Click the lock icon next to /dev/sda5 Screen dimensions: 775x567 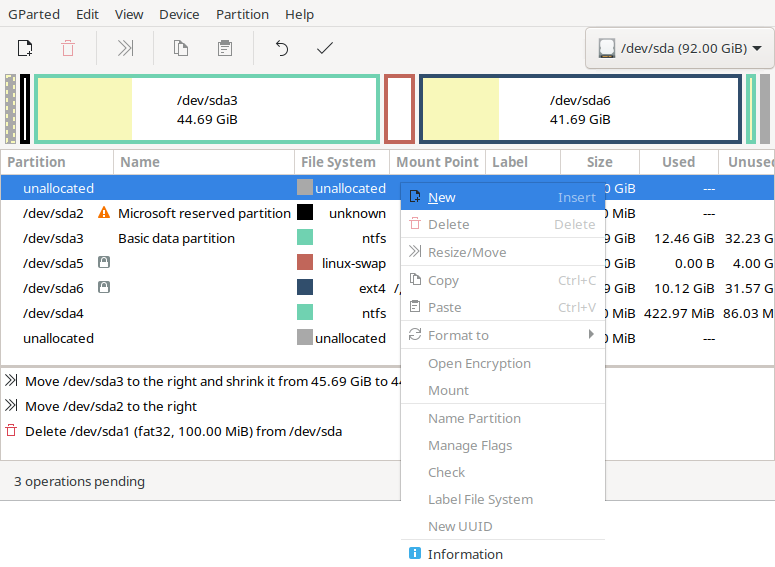point(103,263)
